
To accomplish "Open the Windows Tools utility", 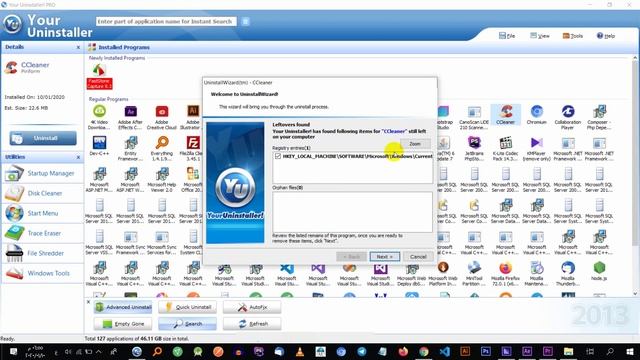I will [x=42, y=273].
